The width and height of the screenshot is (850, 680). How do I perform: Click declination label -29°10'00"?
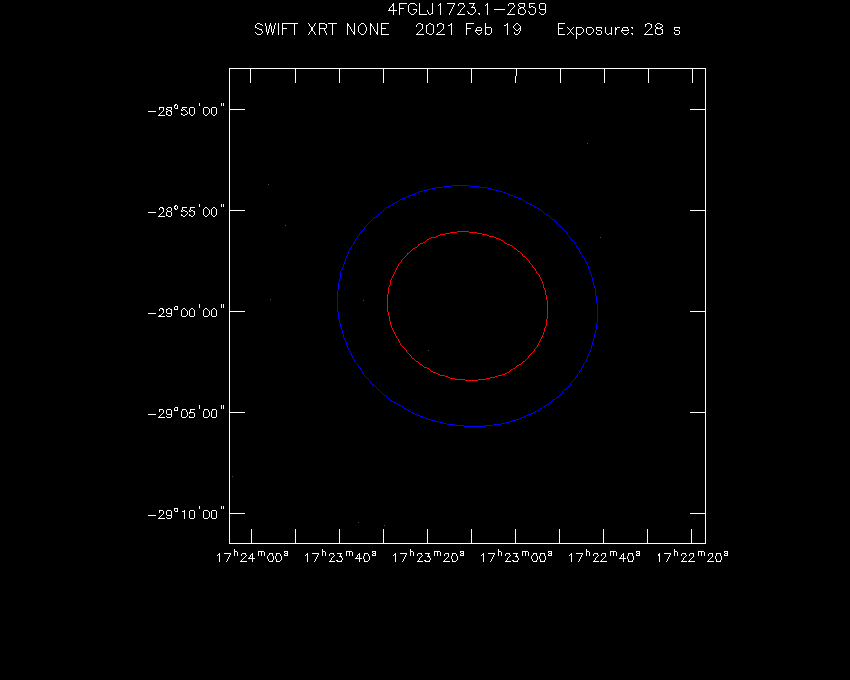point(186,514)
